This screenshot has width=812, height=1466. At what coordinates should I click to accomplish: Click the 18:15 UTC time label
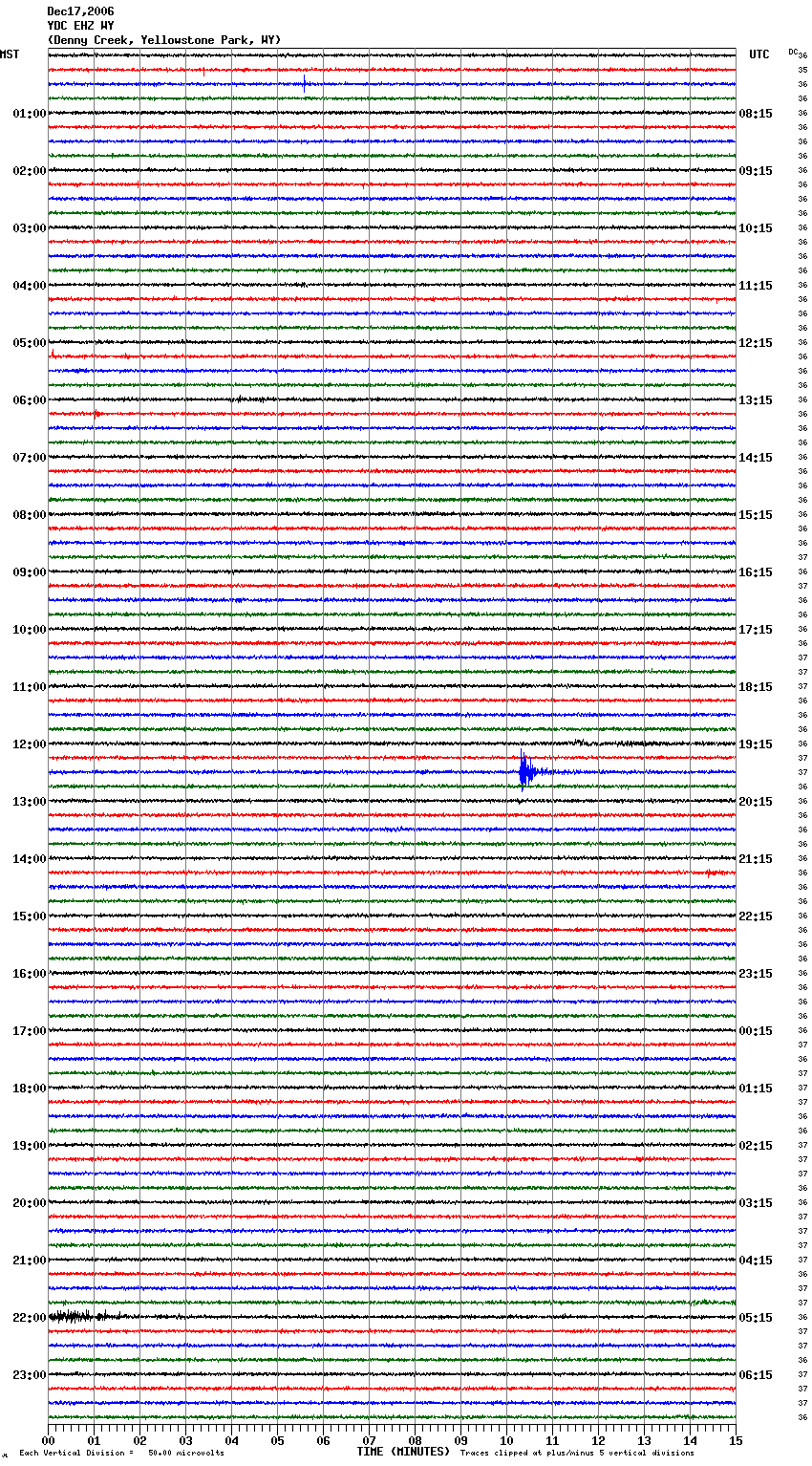756,687
